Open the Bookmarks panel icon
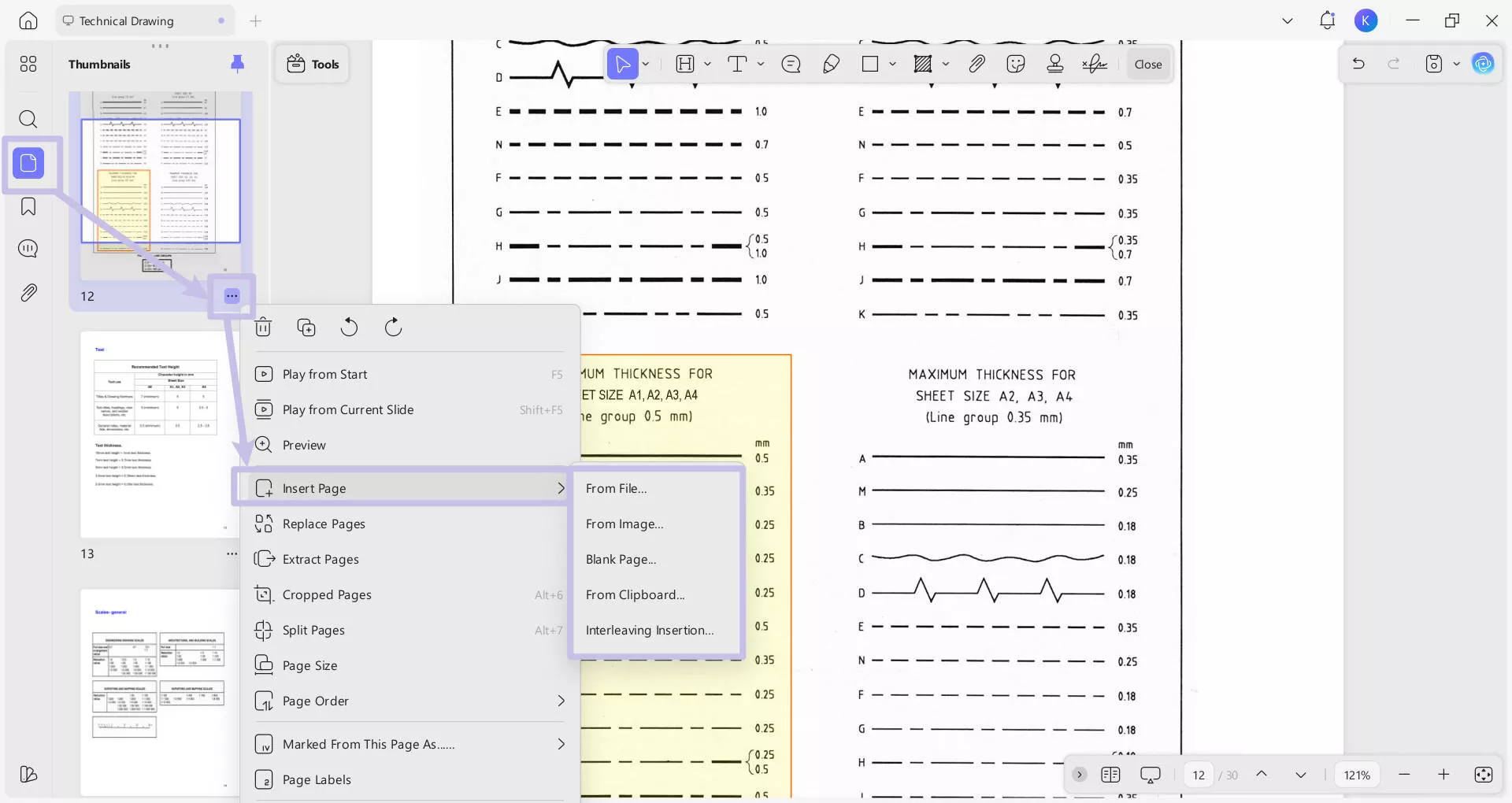 (x=28, y=206)
